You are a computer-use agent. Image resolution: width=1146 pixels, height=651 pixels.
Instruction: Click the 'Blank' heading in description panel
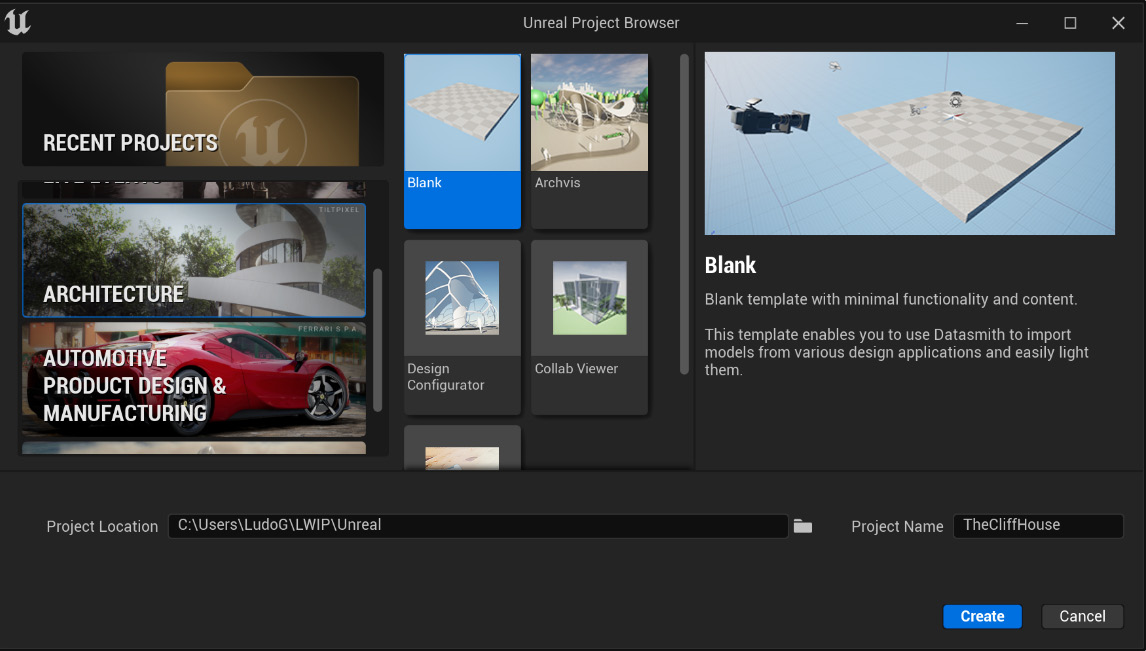(x=730, y=265)
